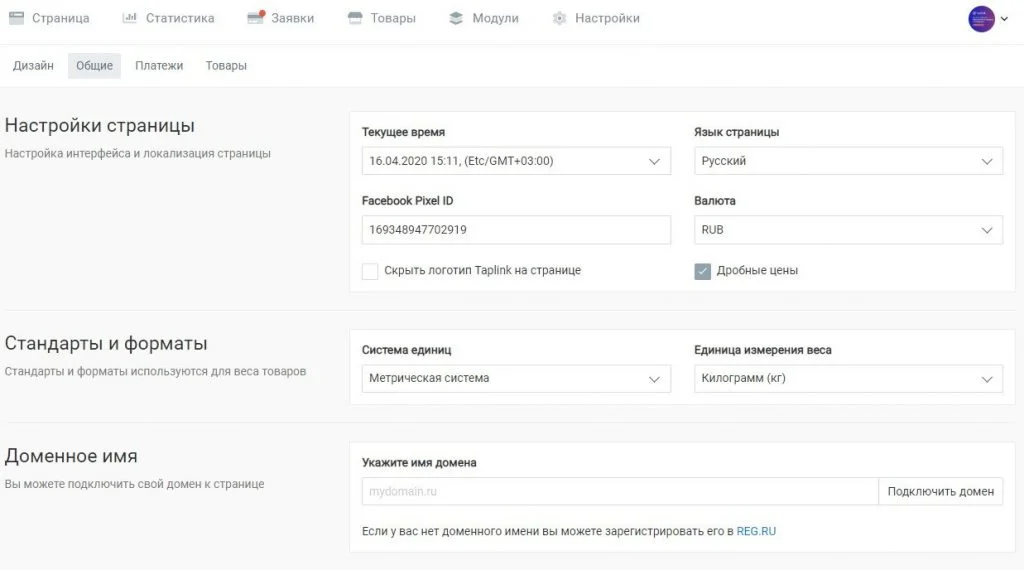
Task: Open the Текущее время timezone dropdown
Action: 516,161
